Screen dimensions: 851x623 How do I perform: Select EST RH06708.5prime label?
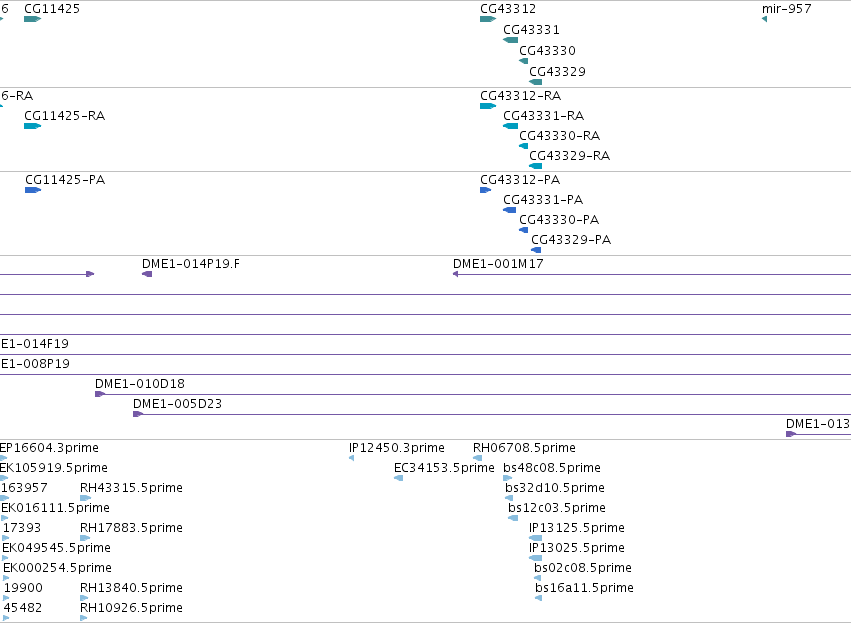524,448
